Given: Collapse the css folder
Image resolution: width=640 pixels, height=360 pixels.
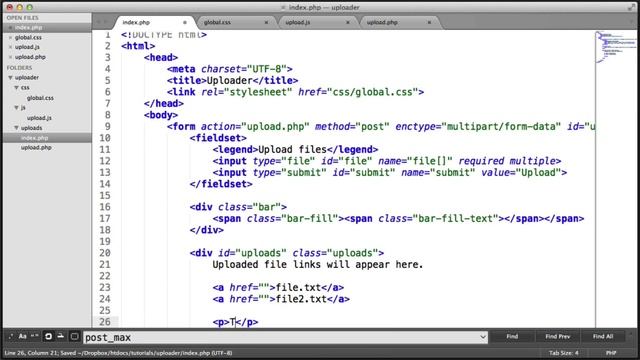Looking at the screenshot, I should click(16, 88).
